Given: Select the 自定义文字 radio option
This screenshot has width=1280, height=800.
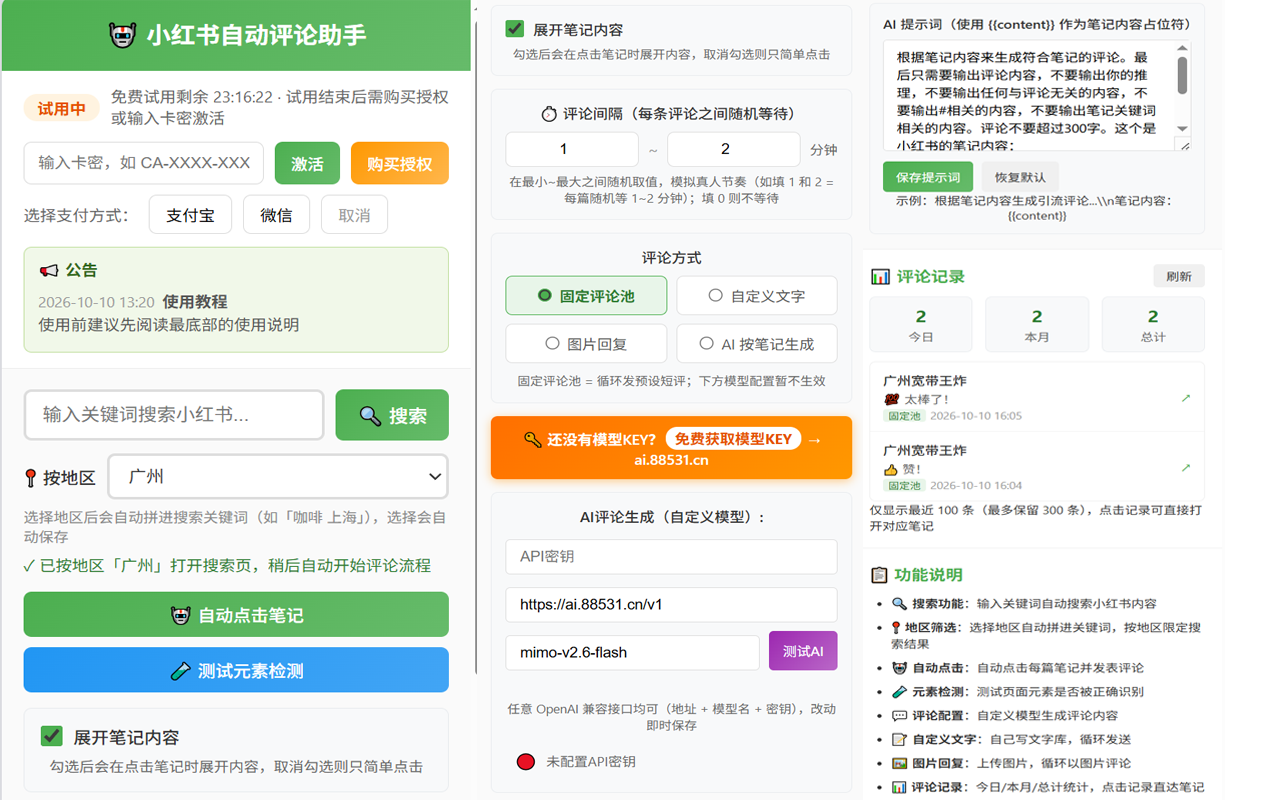Looking at the screenshot, I should pyautogui.click(x=757, y=295).
